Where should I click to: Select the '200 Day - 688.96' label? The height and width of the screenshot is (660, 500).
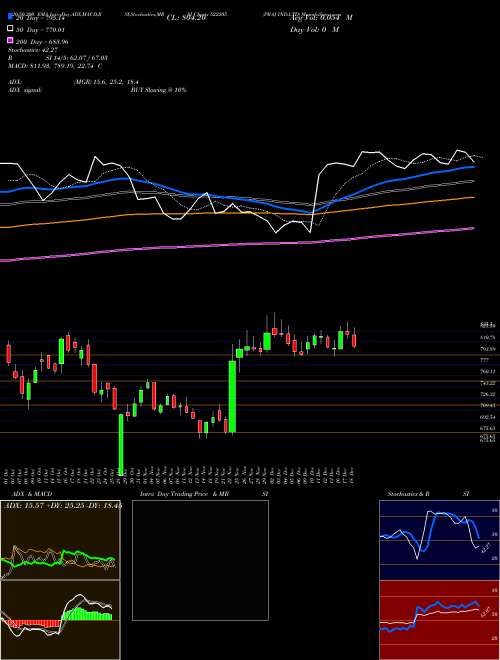(x=42, y=42)
